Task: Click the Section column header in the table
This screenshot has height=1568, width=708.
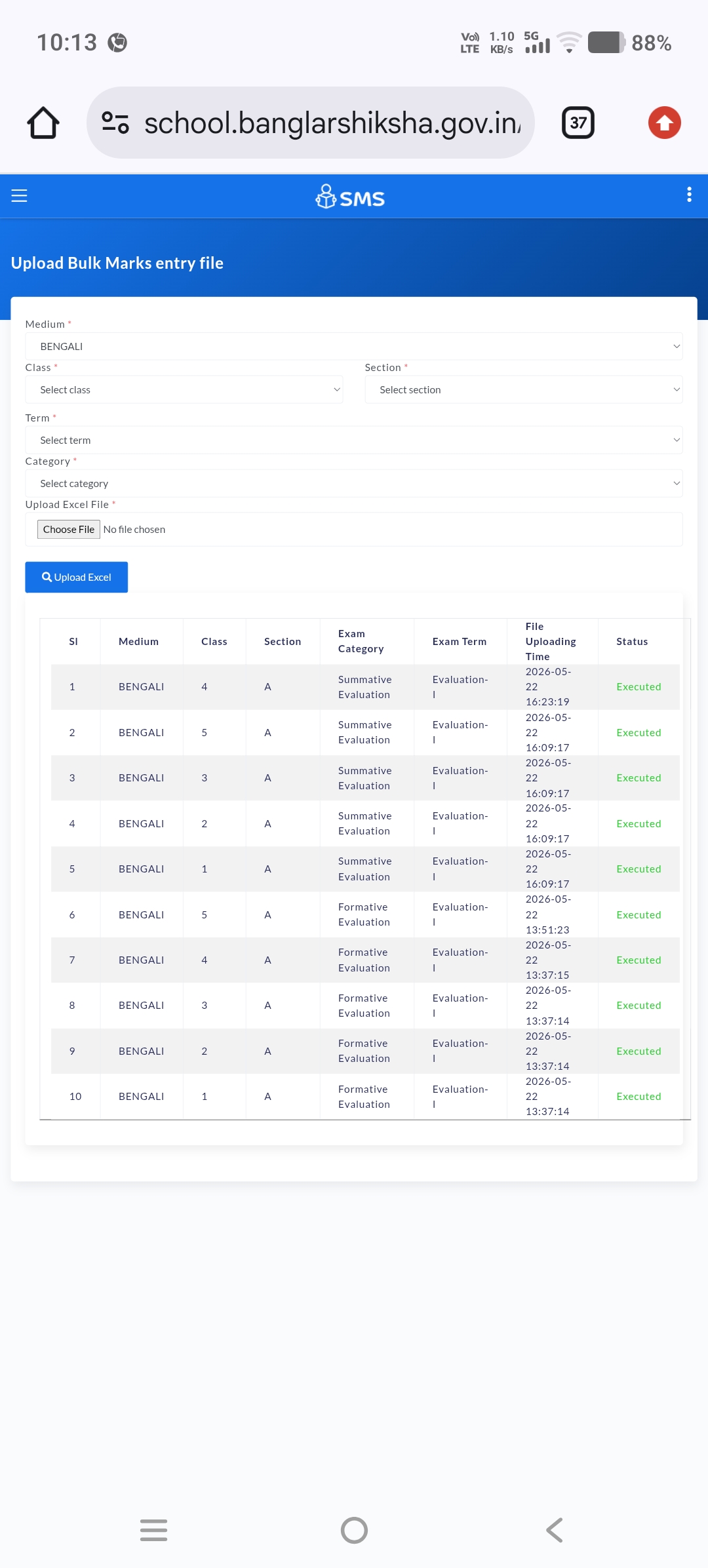Action: pos(283,641)
